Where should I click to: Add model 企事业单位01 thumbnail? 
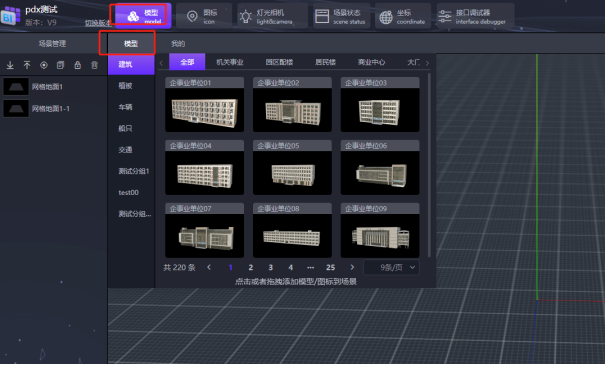[204, 110]
